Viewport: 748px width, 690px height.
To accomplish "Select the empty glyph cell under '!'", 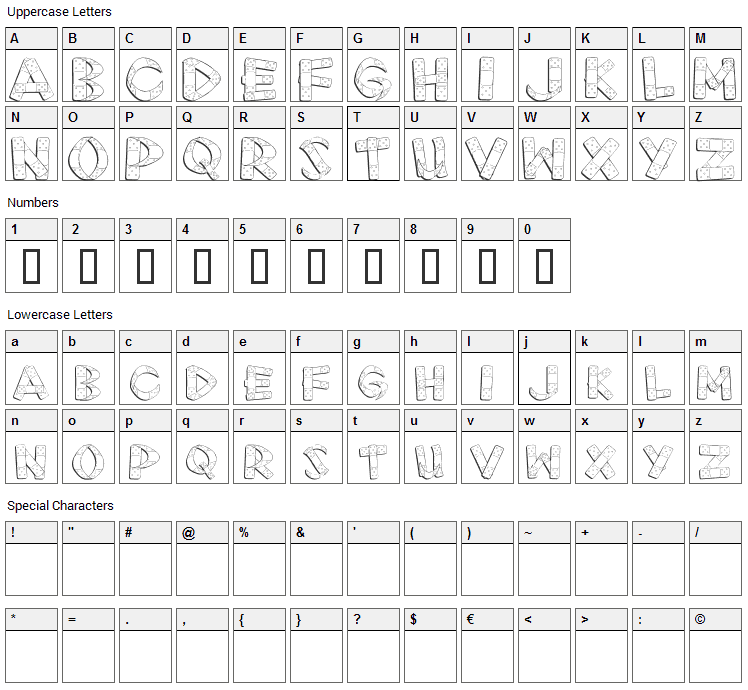I will (31, 569).
